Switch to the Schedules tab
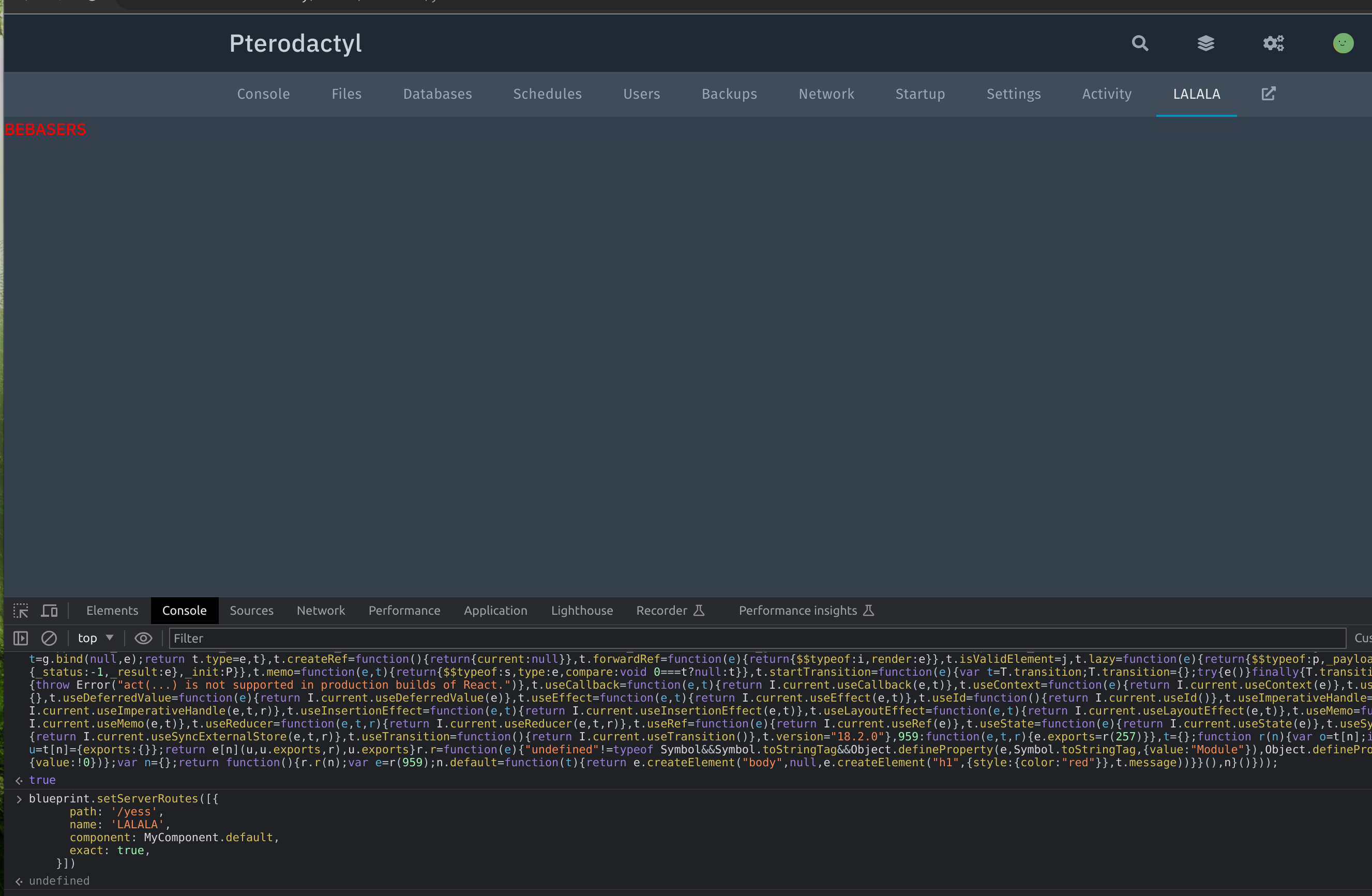 pyautogui.click(x=548, y=94)
